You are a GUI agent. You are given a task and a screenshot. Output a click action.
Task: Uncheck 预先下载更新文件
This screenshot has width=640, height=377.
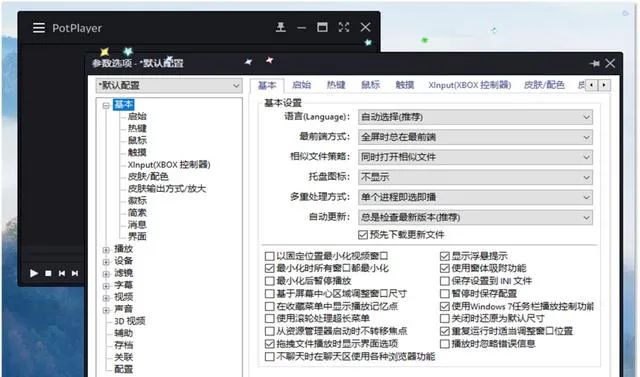(x=362, y=235)
